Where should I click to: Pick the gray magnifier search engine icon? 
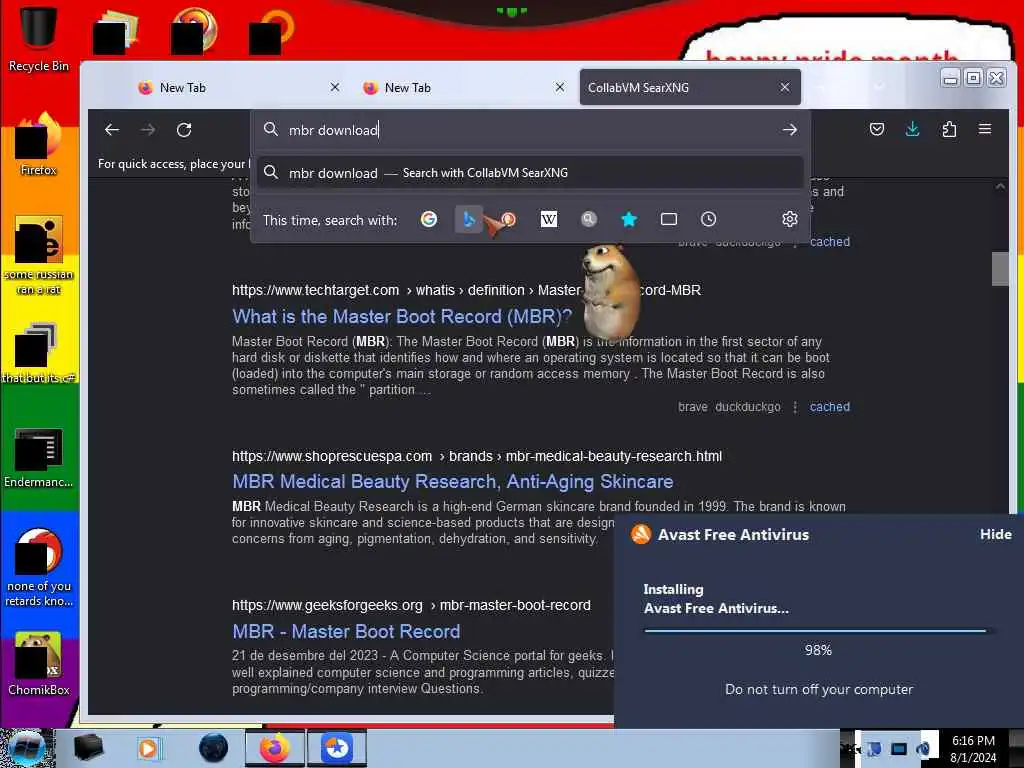click(x=589, y=219)
